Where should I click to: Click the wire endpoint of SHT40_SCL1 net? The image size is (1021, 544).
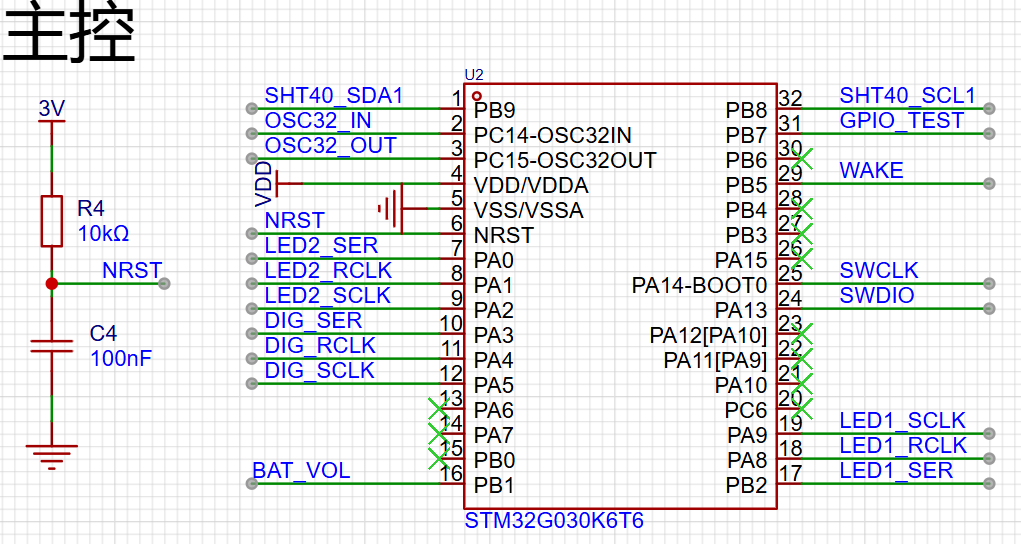pos(989,109)
